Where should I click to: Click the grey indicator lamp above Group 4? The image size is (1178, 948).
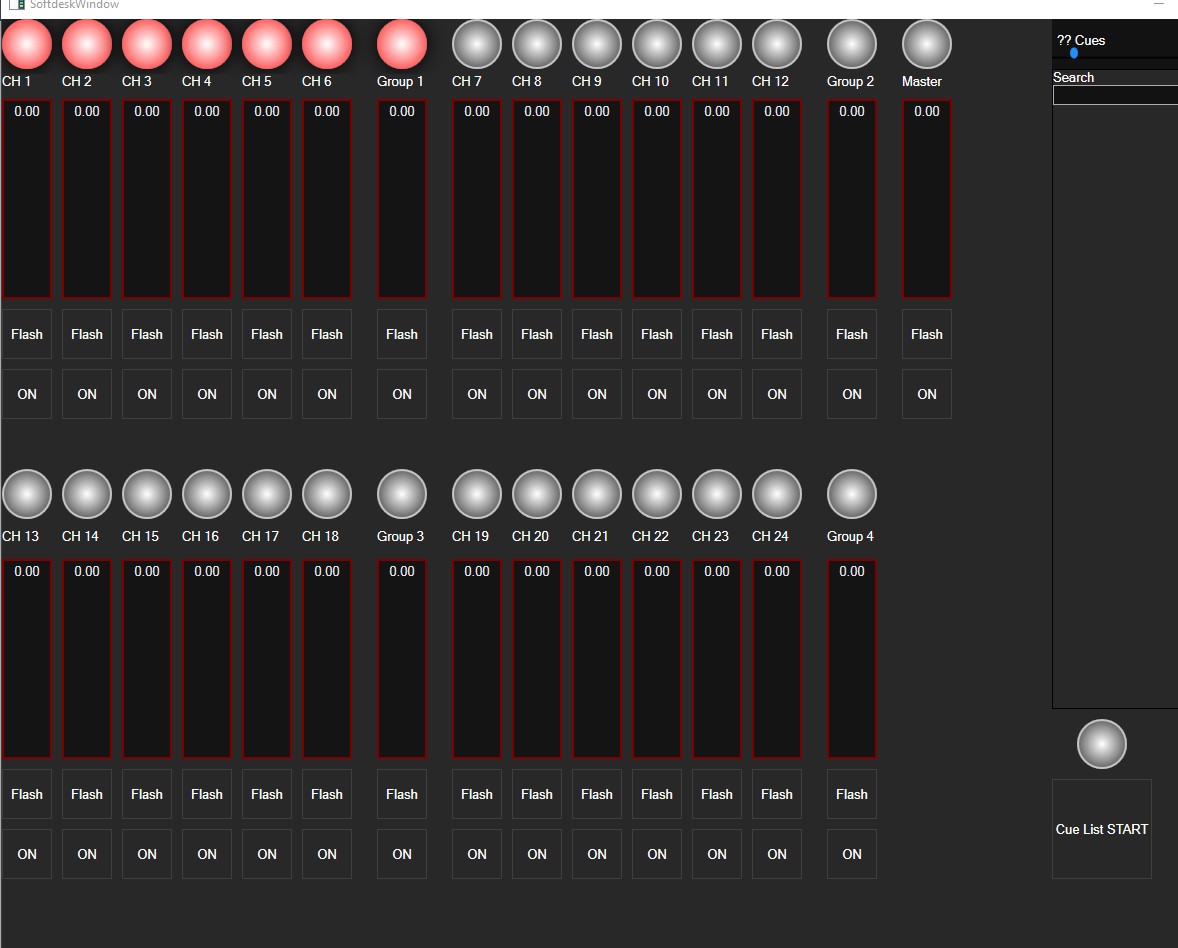(x=852, y=495)
